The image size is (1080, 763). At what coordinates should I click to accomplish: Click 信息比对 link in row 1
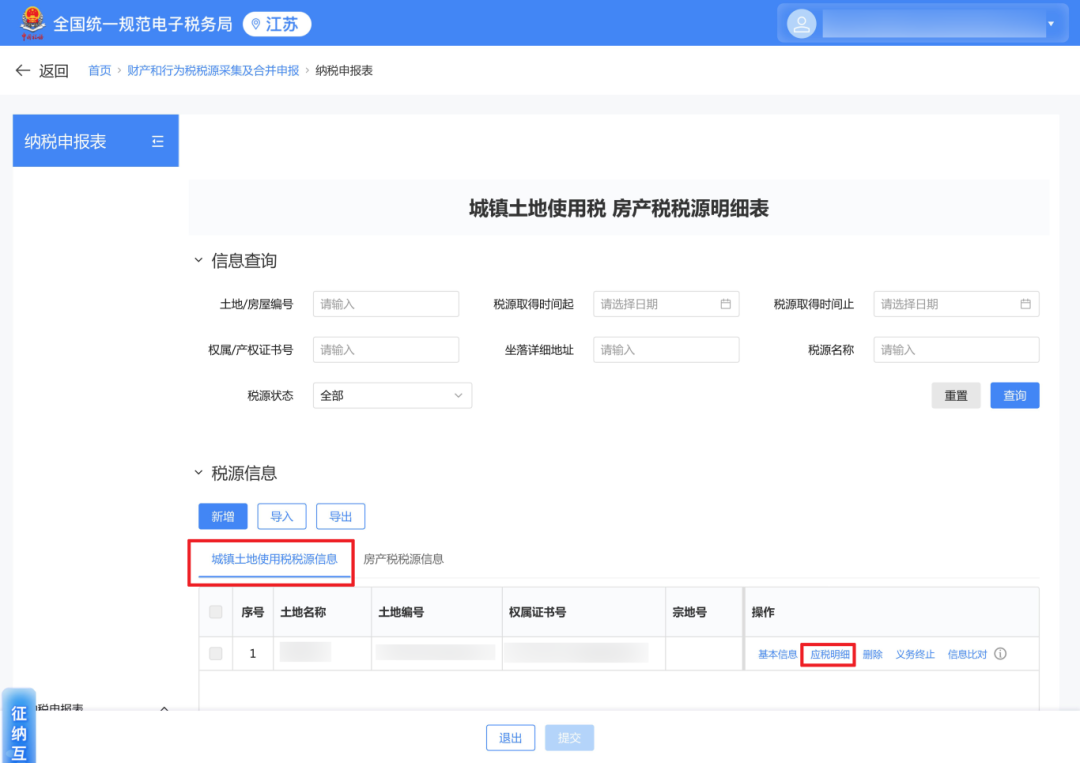coord(967,654)
